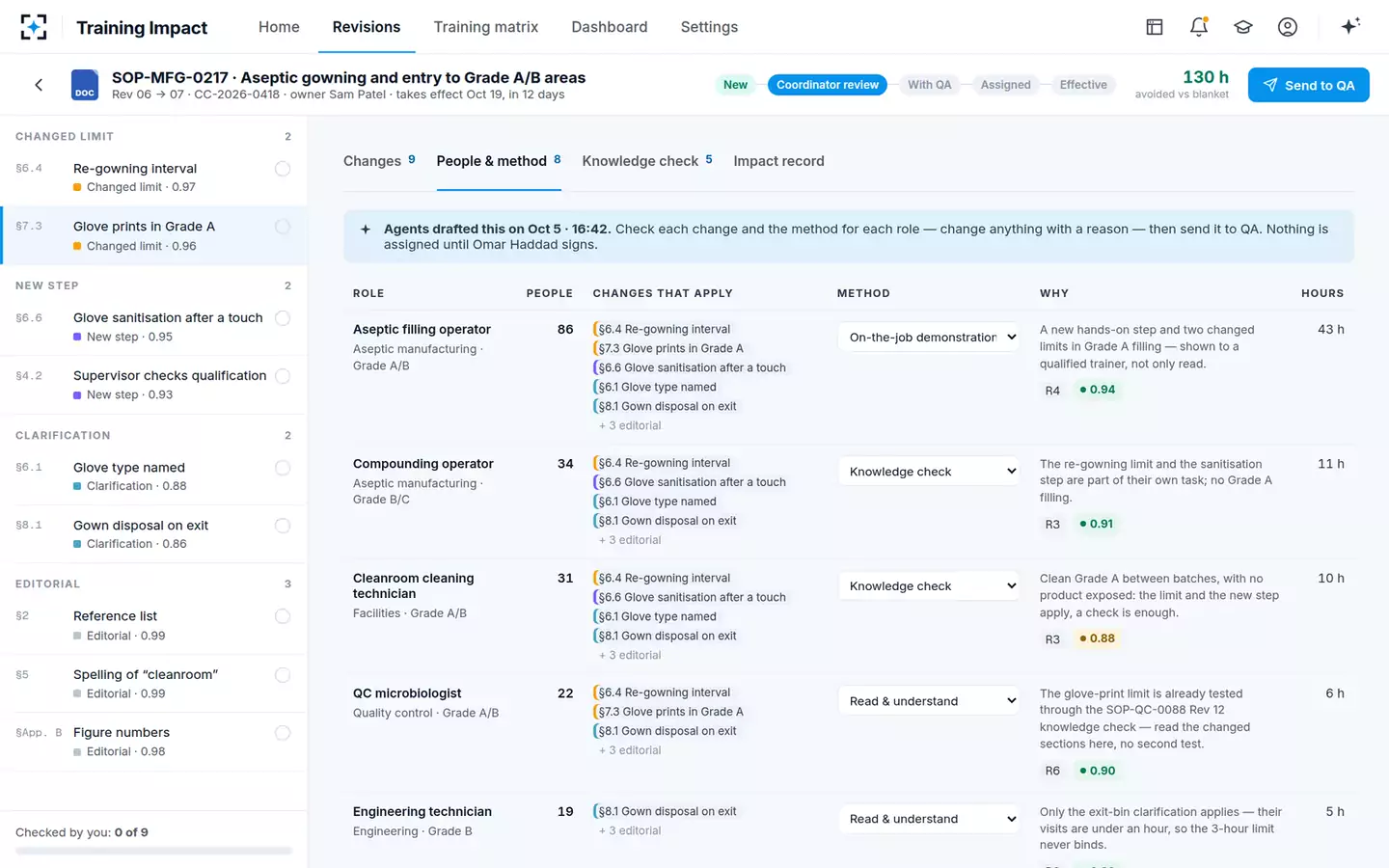This screenshot has height=868, width=1389.
Task: Open notifications bell
Action: [1199, 27]
